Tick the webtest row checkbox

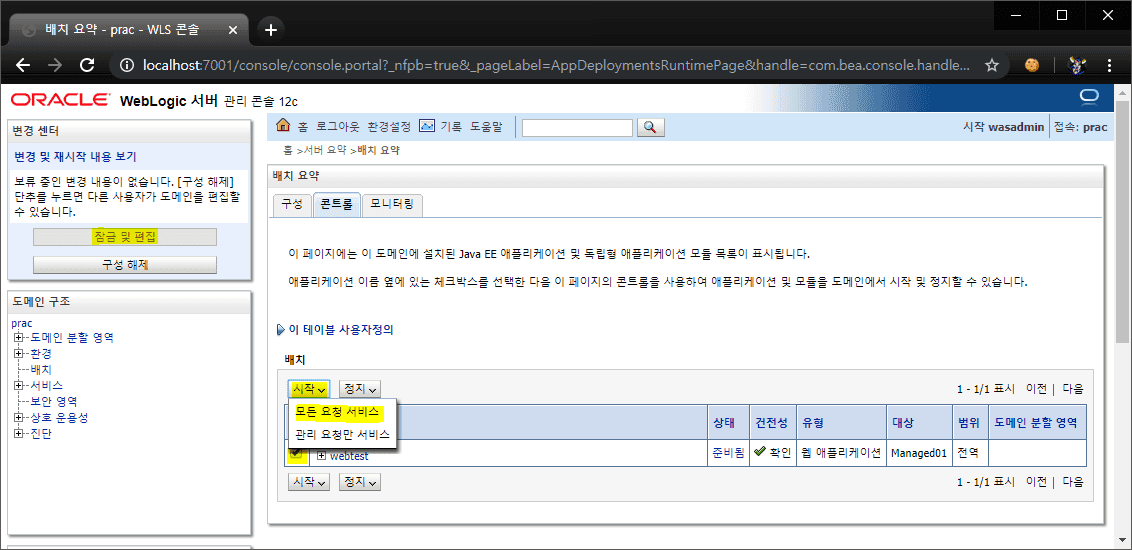296,453
